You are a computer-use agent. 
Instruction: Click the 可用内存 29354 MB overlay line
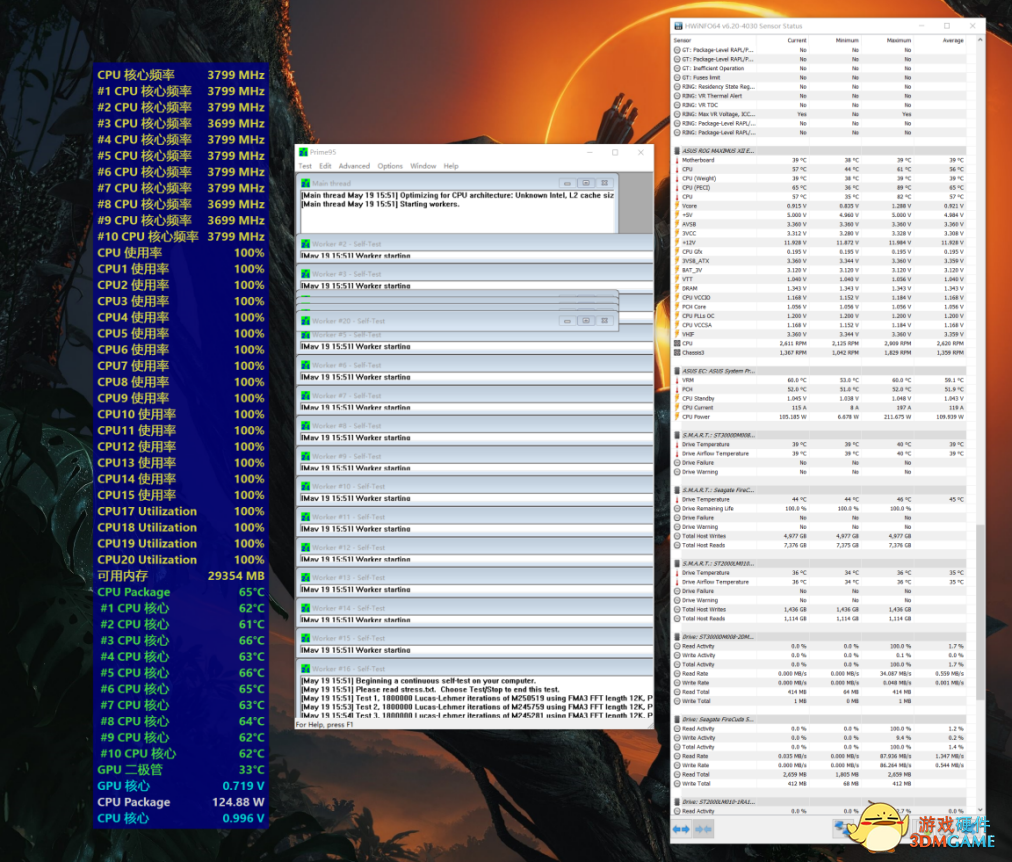click(x=181, y=576)
